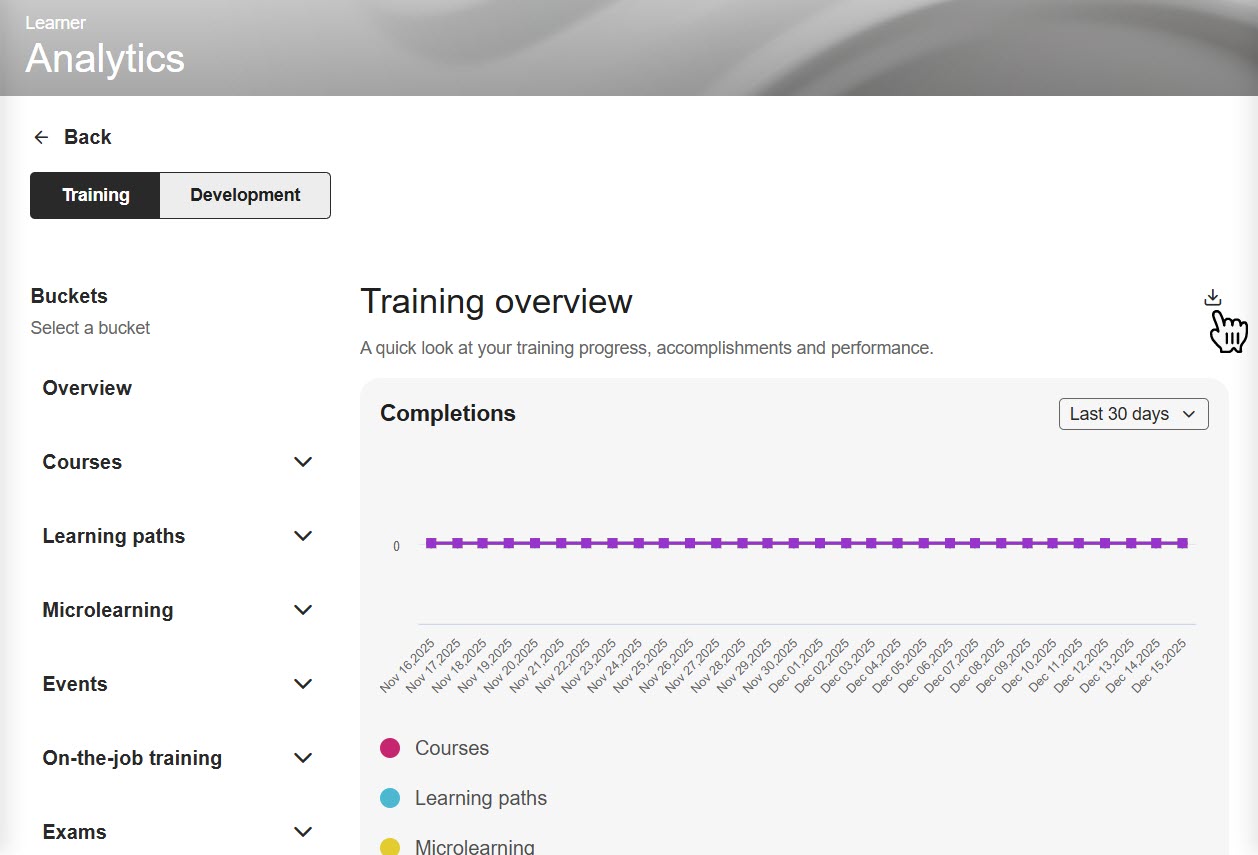Image resolution: width=1258 pixels, height=855 pixels.
Task: Open the On-the-job training bucket
Action: point(132,758)
